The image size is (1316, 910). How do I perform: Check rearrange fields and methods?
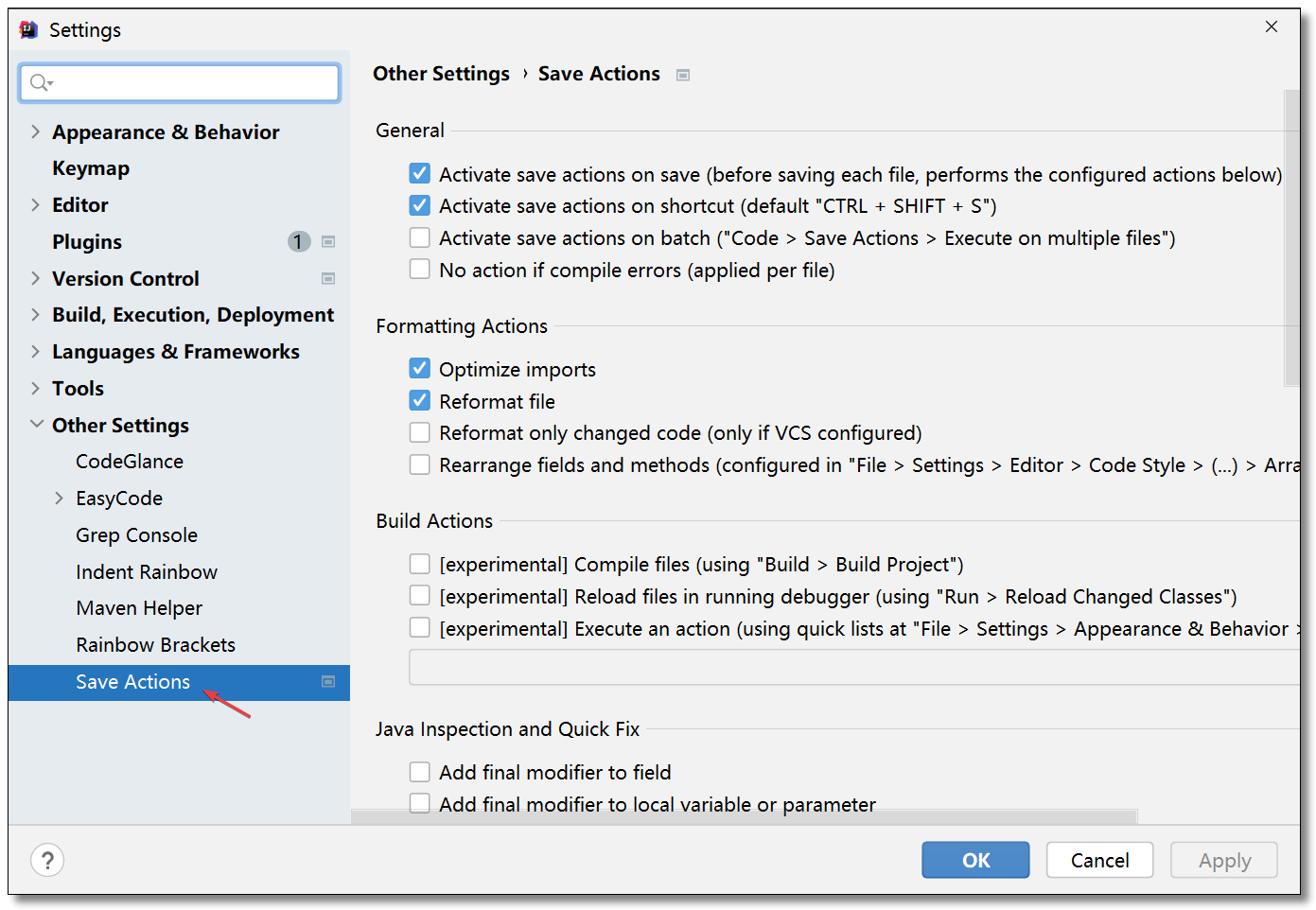420,464
